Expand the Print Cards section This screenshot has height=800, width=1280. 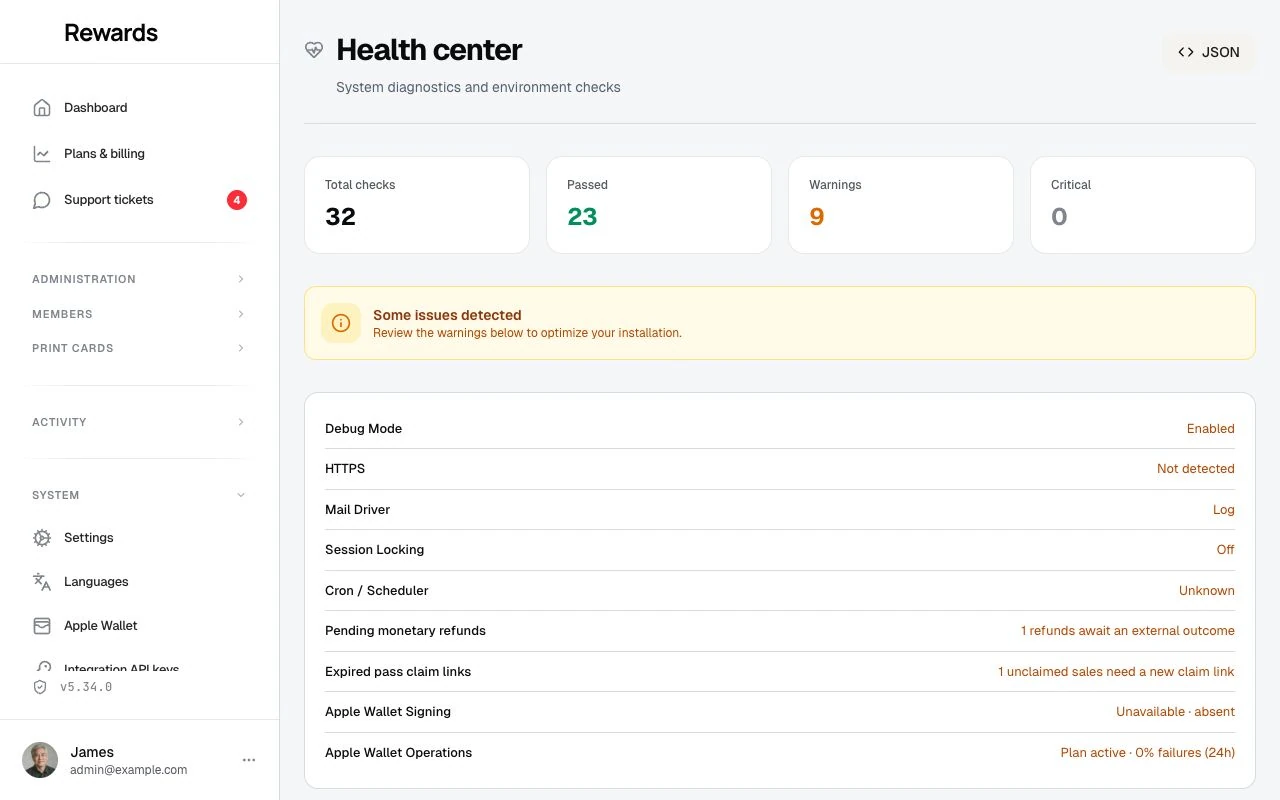coord(139,348)
